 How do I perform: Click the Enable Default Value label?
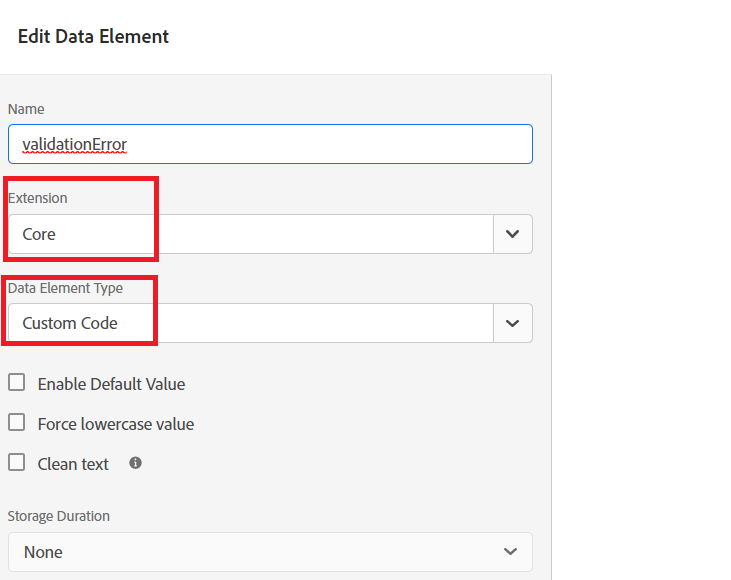coord(111,384)
